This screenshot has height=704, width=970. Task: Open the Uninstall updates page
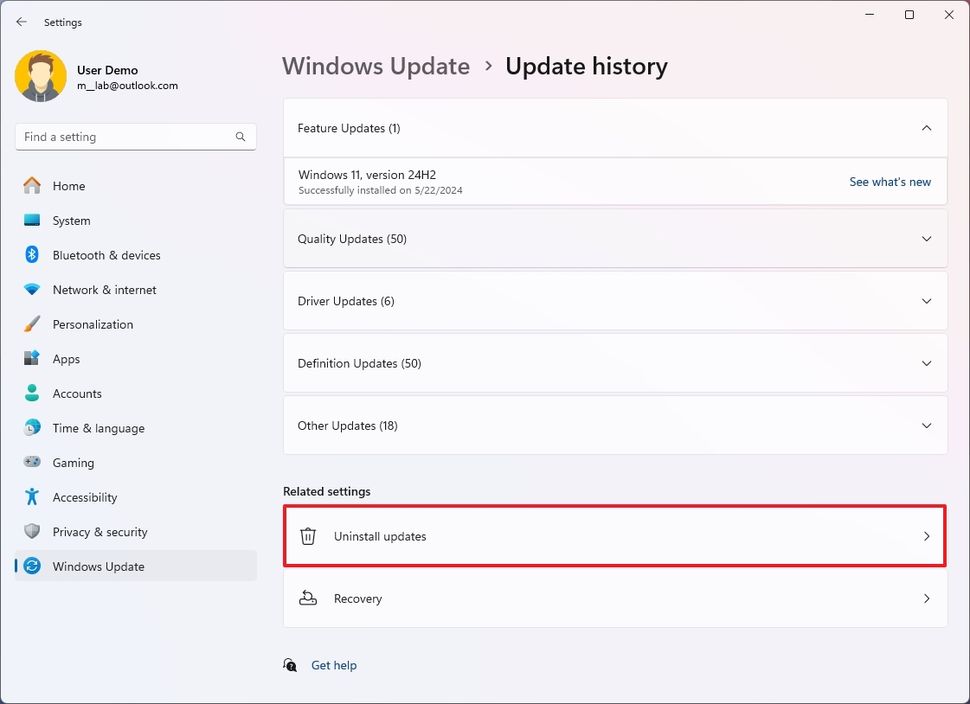[614, 536]
